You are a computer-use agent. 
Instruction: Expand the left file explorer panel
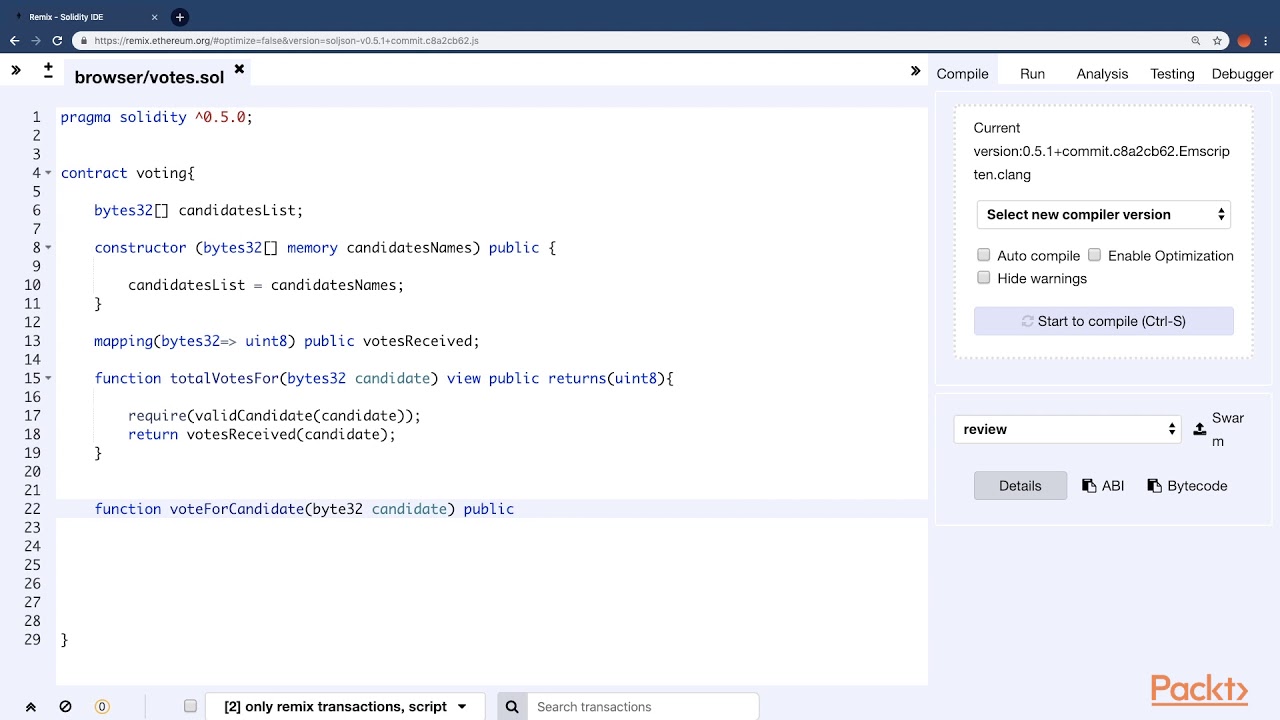pyautogui.click(x=16, y=70)
